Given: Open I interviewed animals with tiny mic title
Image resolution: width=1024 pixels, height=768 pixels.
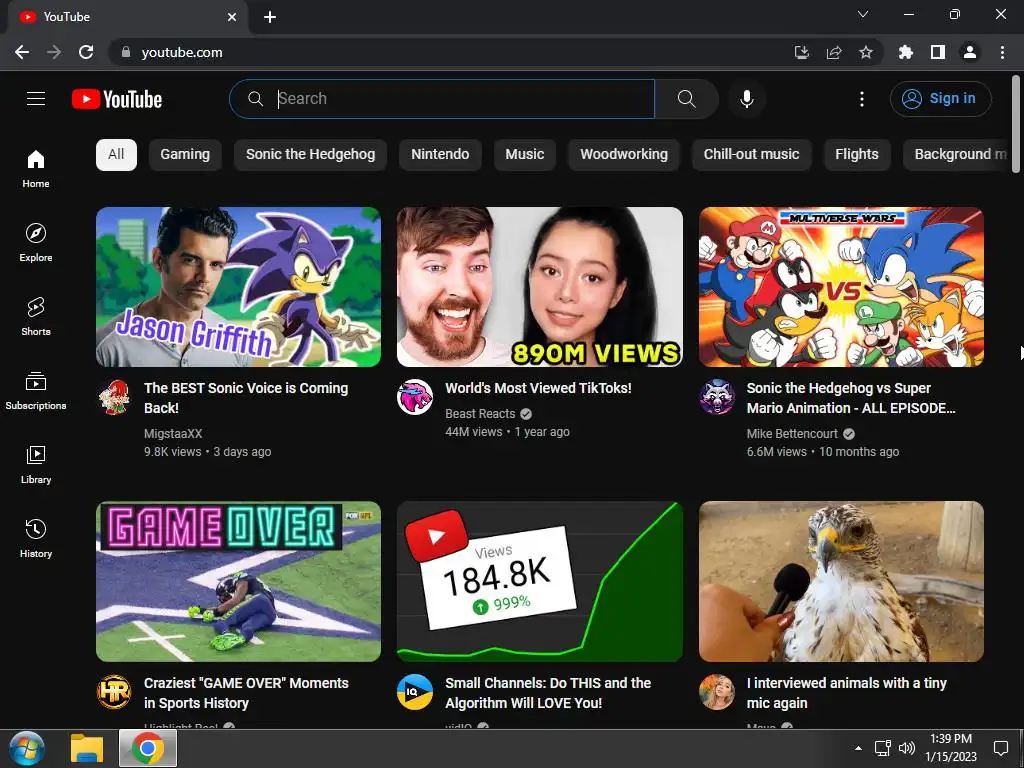Looking at the screenshot, I should tap(846, 693).
